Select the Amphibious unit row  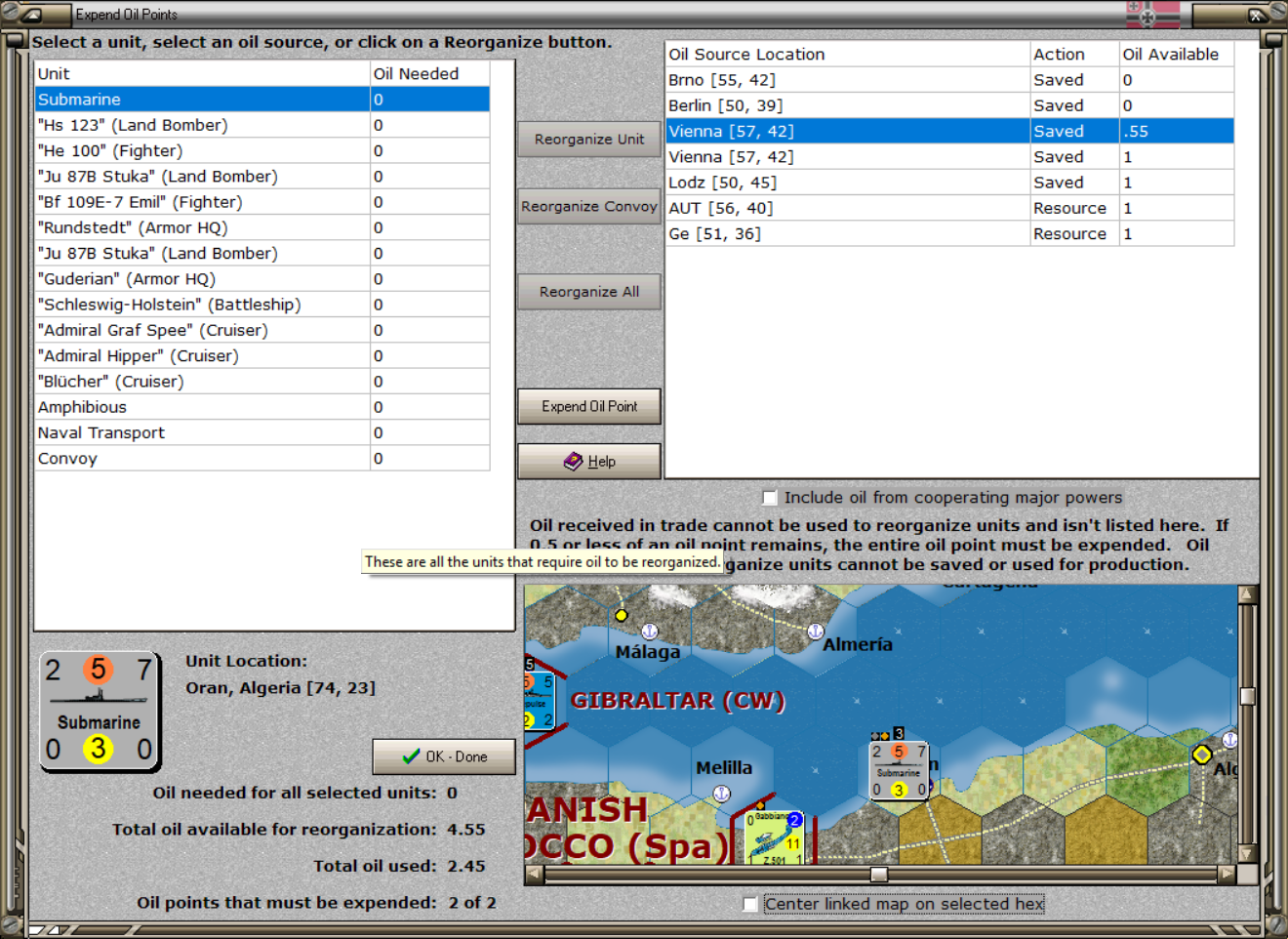click(262, 407)
